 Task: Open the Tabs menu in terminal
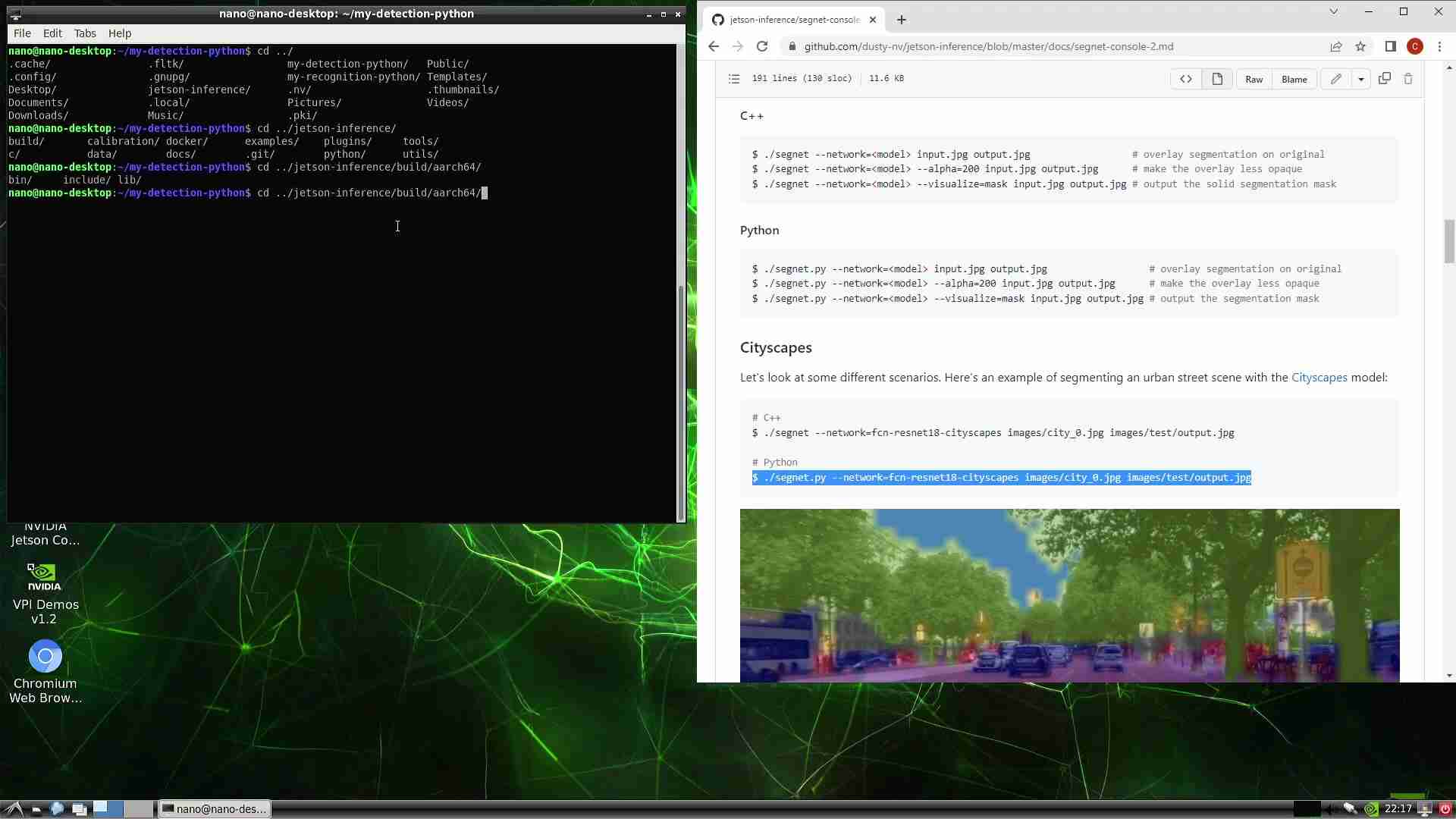pos(85,33)
